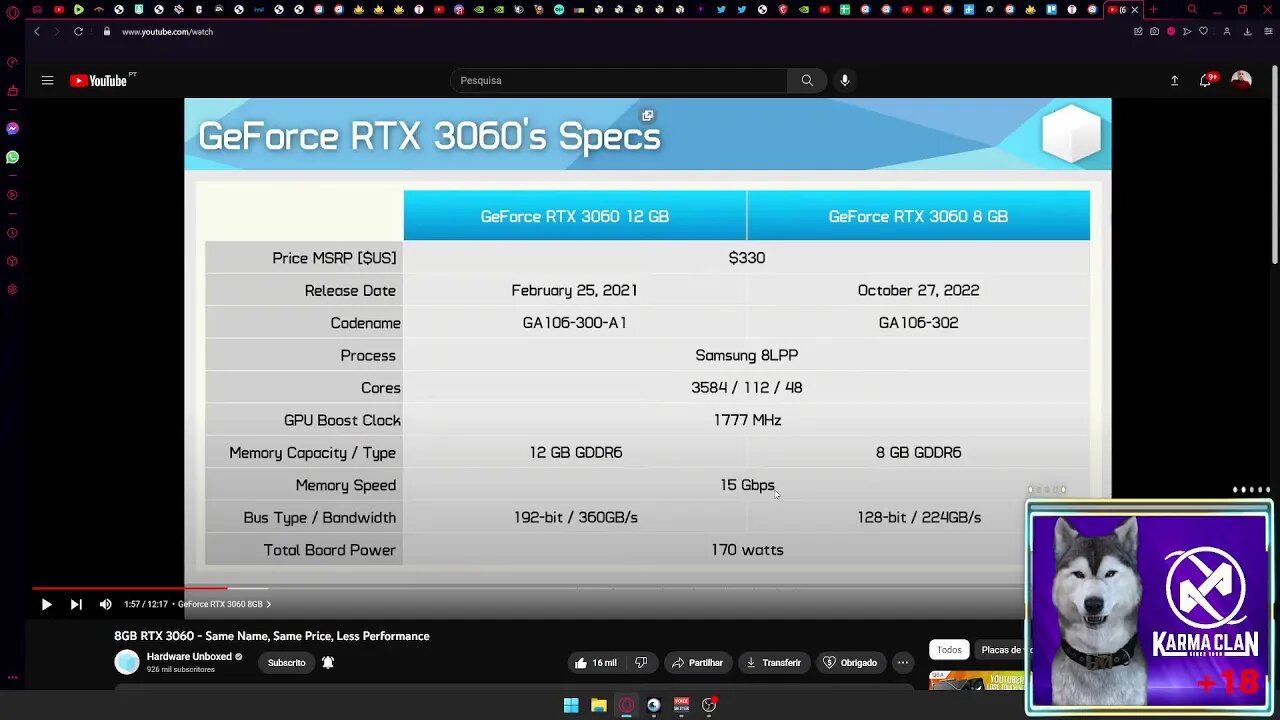Open sidebar history clock icon
Screen dimensions: 1280x720
tap(12, 233)
